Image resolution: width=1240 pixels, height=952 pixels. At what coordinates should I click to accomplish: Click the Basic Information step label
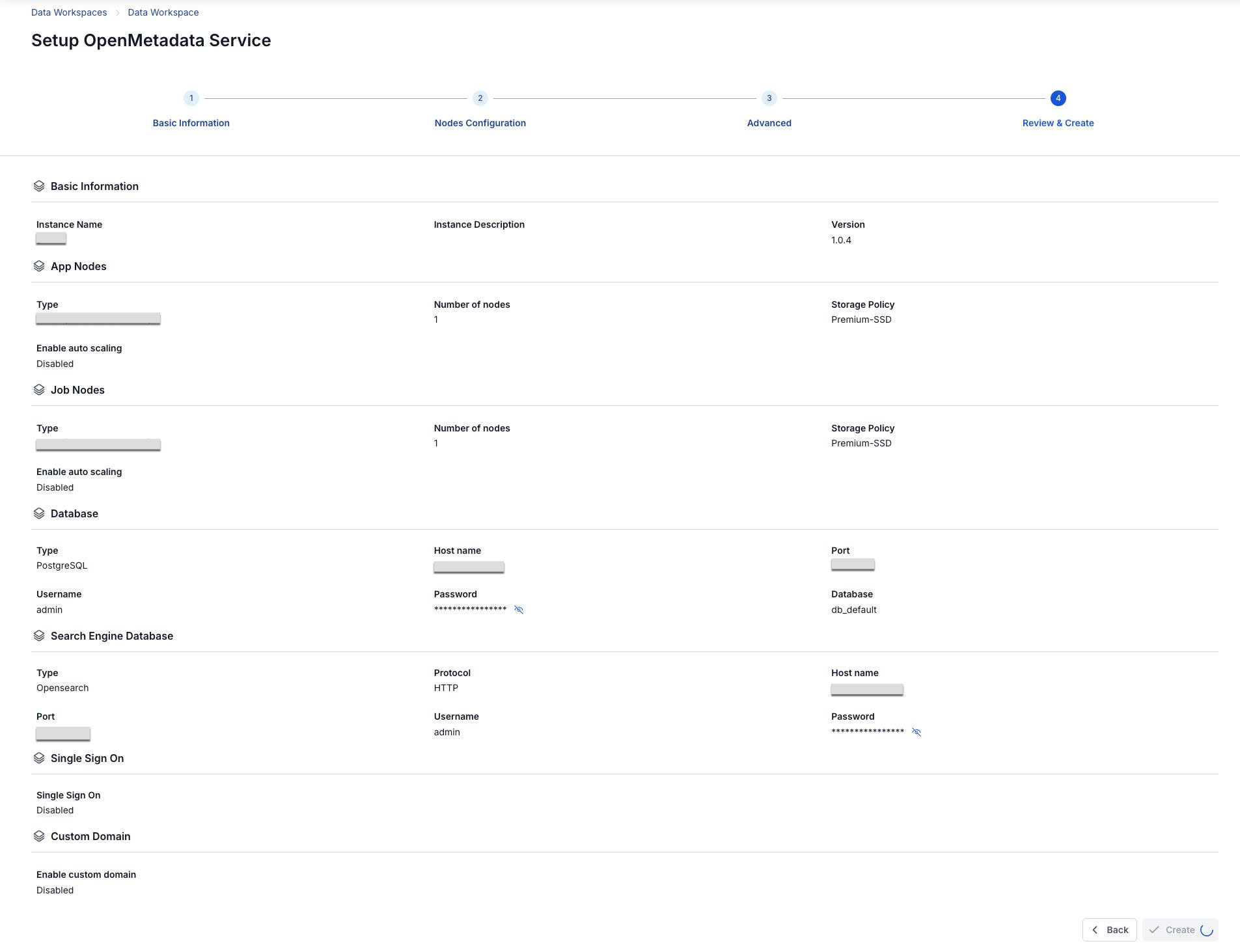tap(191, 123)
